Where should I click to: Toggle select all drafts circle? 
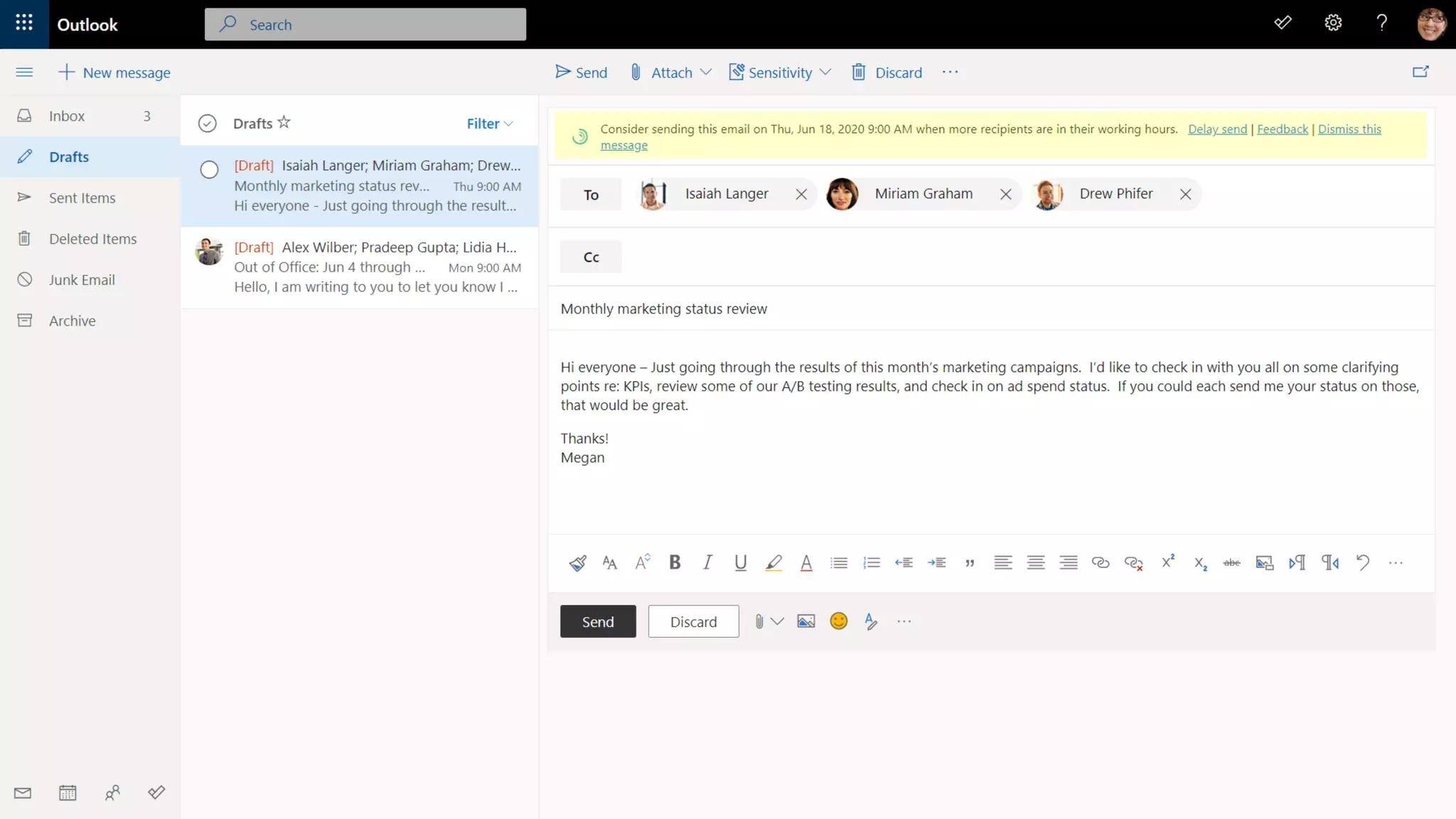(x=207, y=124)
